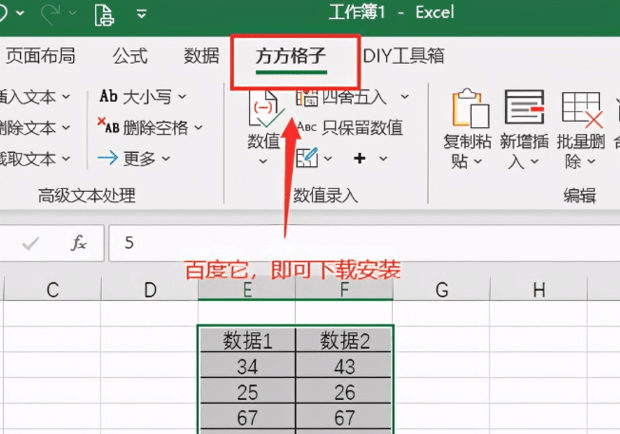Select column C header
Screen dimensions: 620x434
pos(53,290)
